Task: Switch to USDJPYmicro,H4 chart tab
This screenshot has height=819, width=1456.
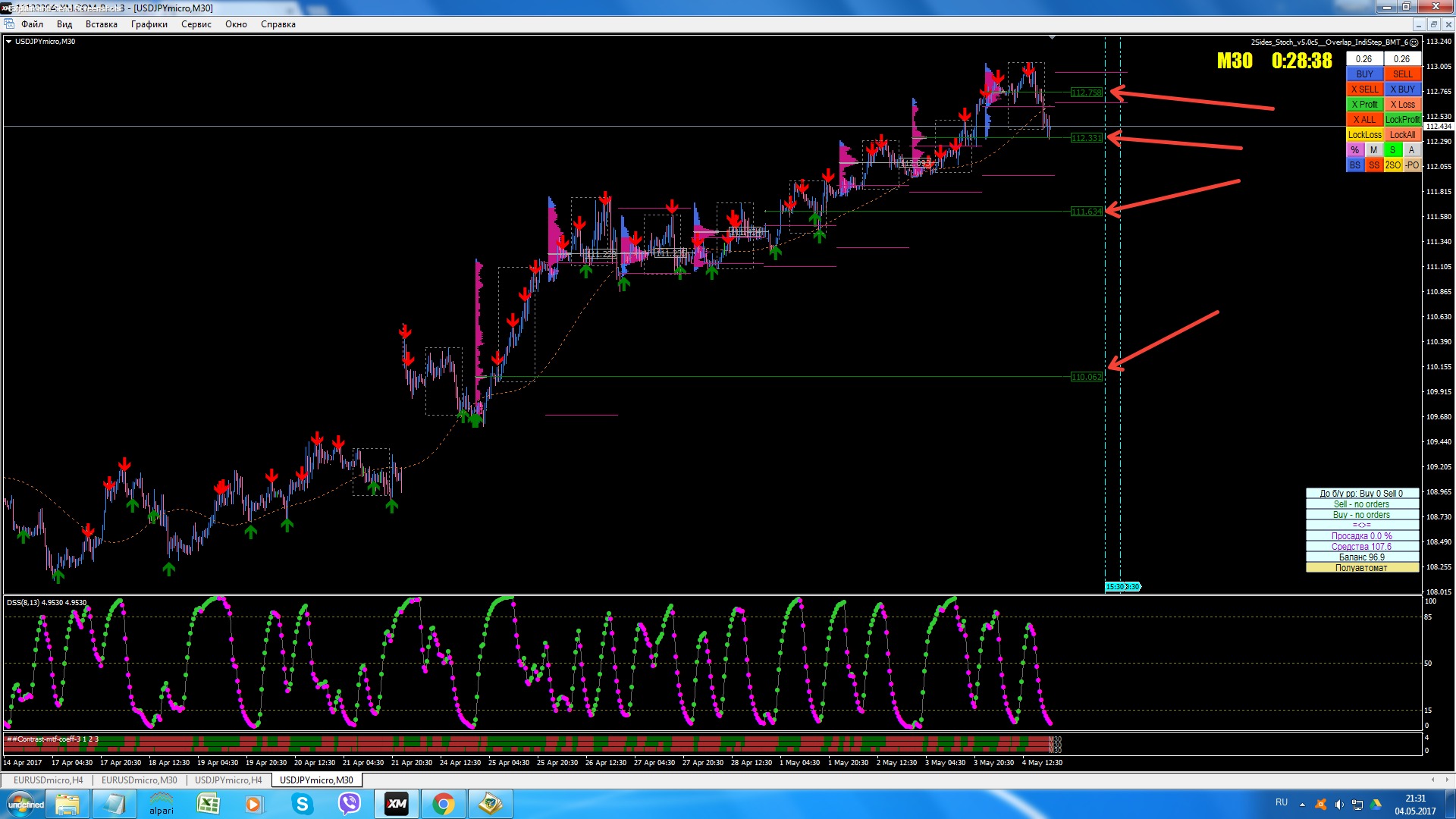Action: pos(228,780)
